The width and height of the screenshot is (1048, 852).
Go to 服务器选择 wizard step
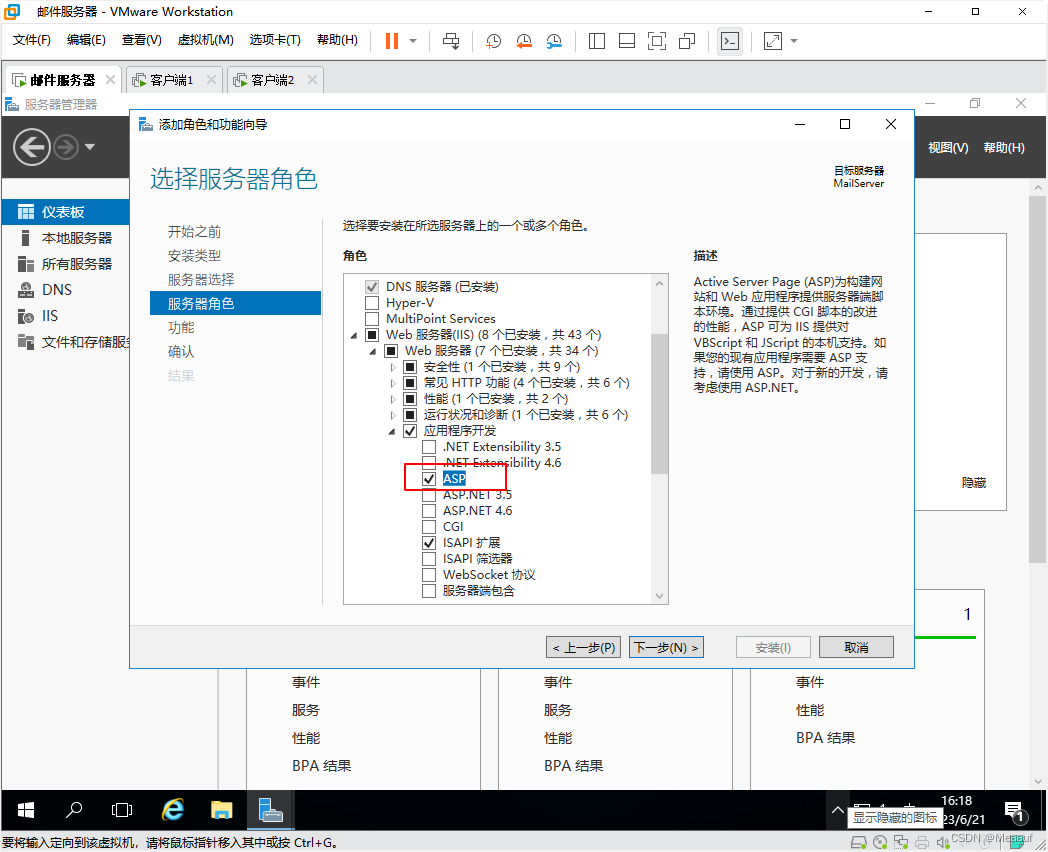pyautogui.click(x=201, y=280)
